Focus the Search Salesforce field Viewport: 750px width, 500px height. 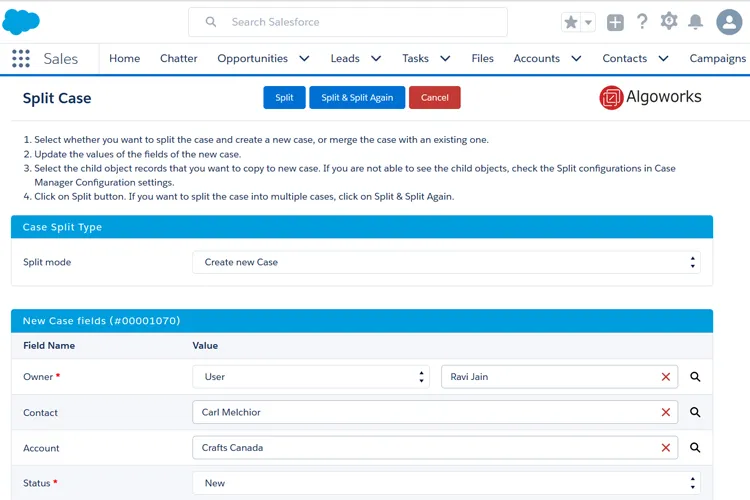348,22
